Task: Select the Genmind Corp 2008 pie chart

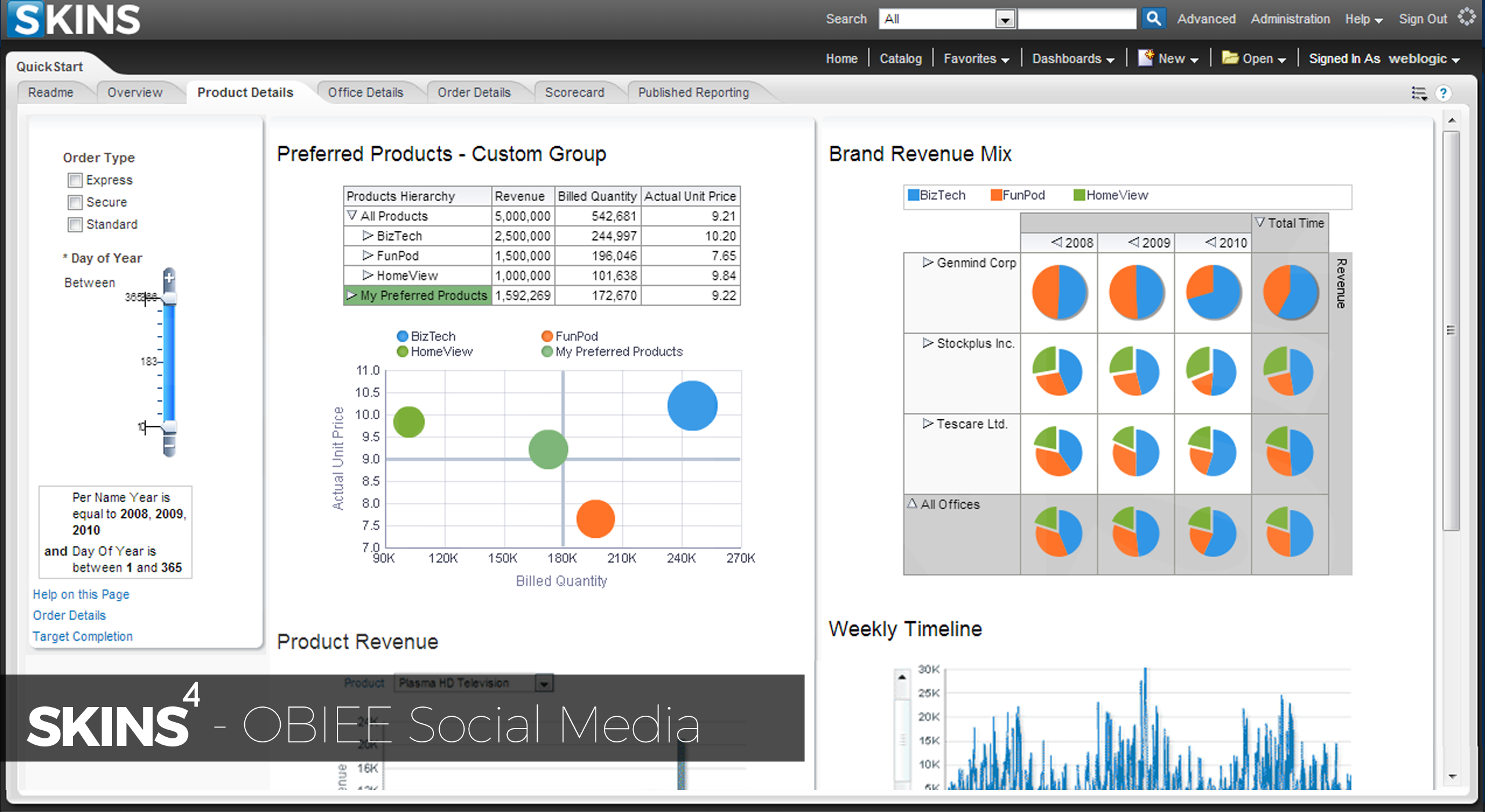Action: 1059,292
